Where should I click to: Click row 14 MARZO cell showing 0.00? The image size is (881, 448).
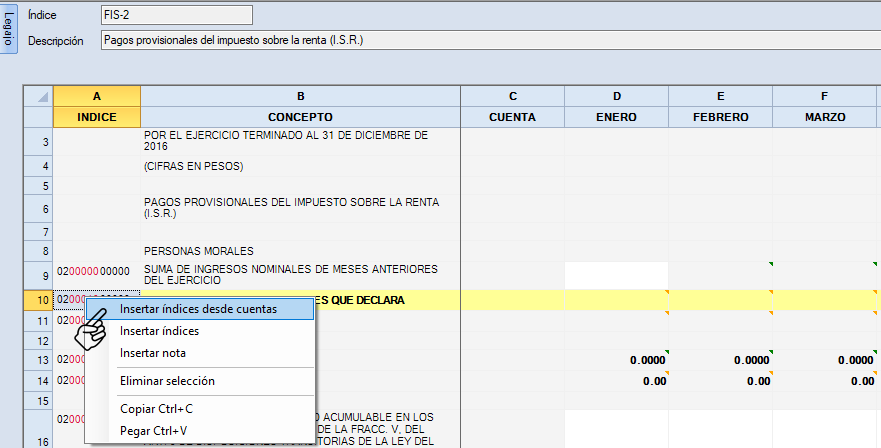[x=824, y=381]
